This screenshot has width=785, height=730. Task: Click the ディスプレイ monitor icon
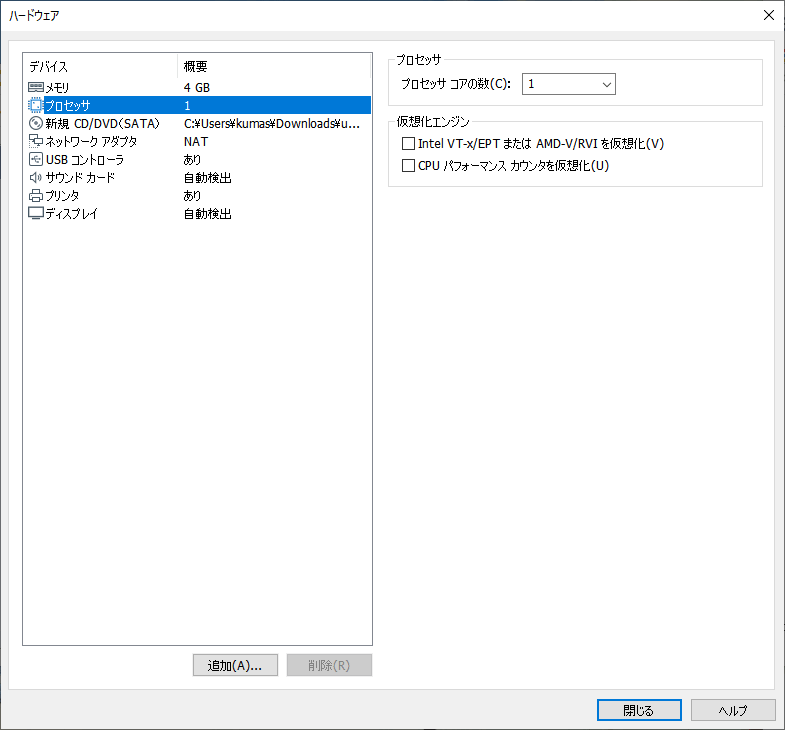36,214
